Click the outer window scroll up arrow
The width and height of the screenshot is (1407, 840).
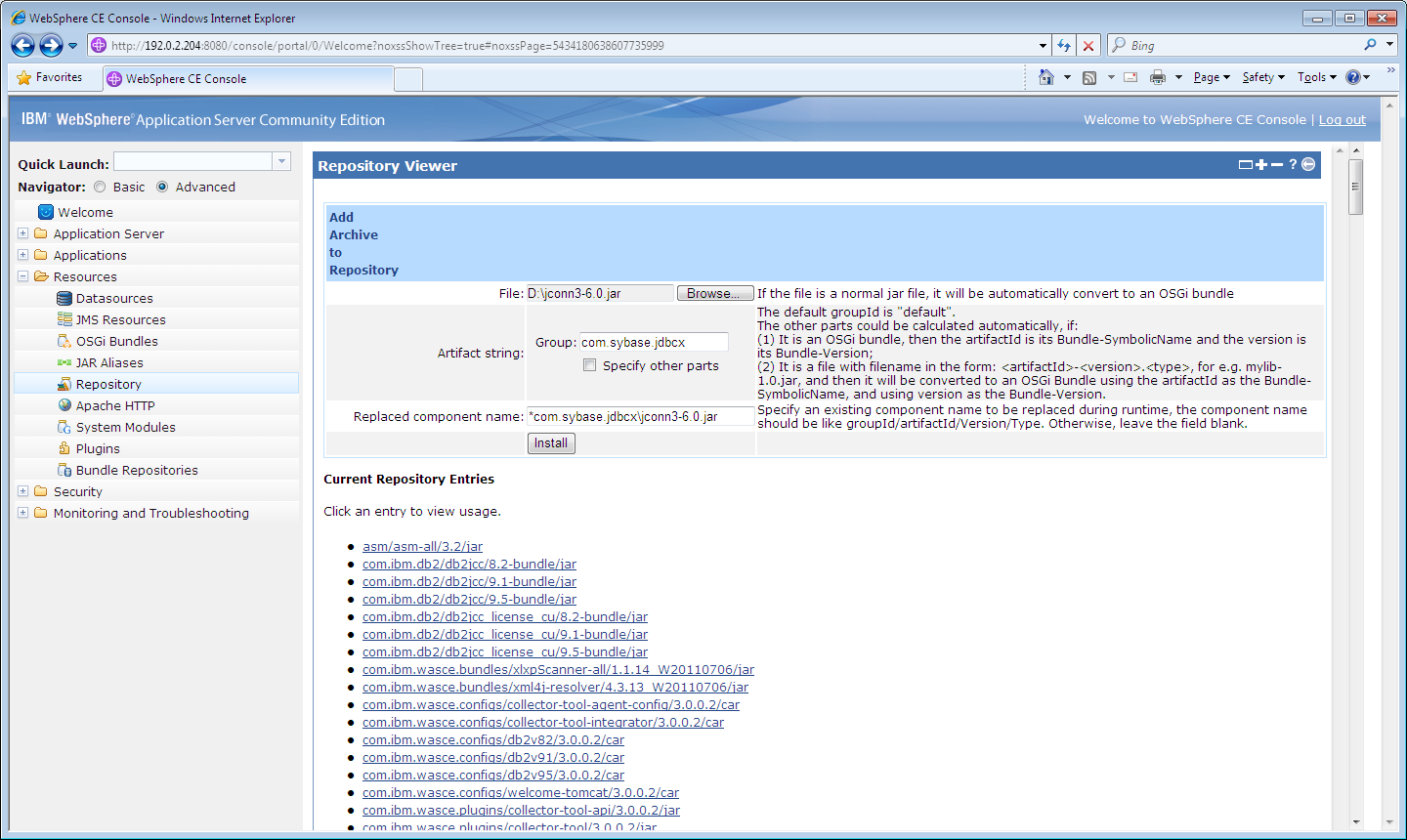pos(1389,105)
